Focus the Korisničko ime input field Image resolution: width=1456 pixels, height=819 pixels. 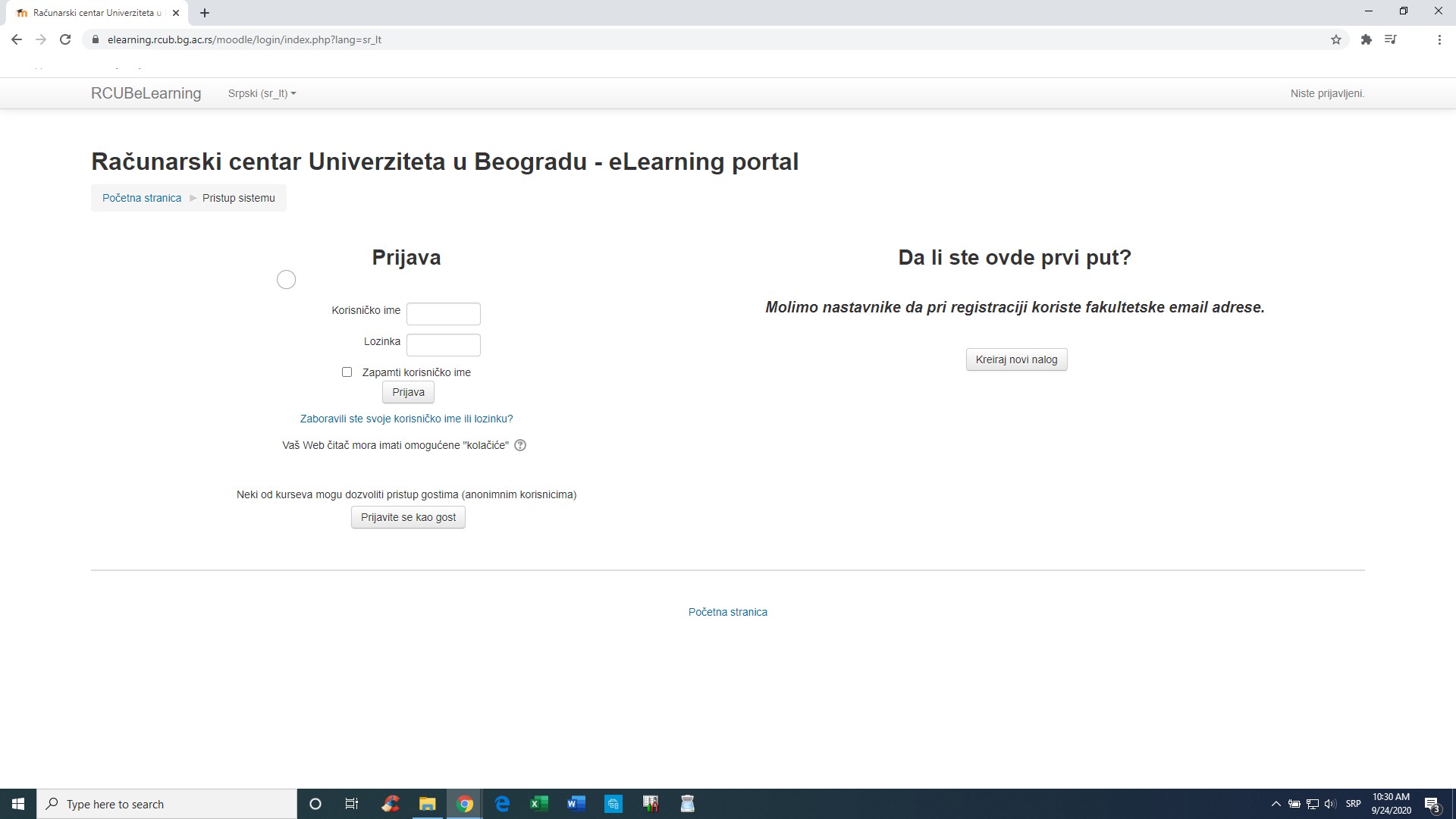(444, 313)
